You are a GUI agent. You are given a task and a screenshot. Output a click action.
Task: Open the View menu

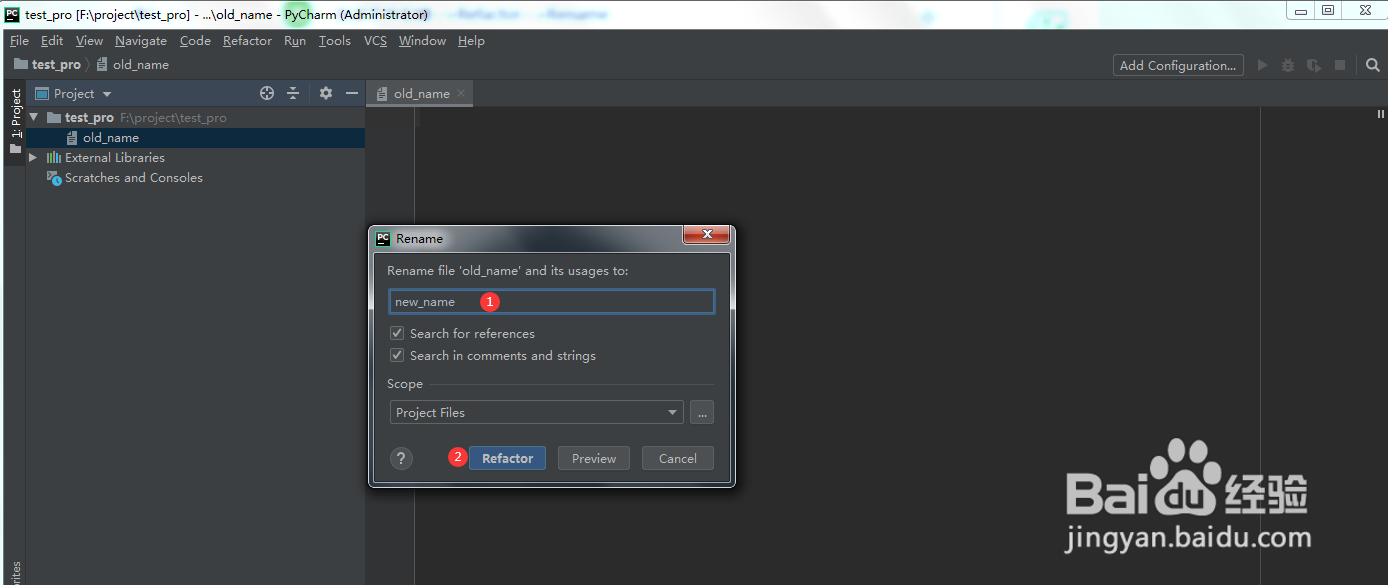89,41
